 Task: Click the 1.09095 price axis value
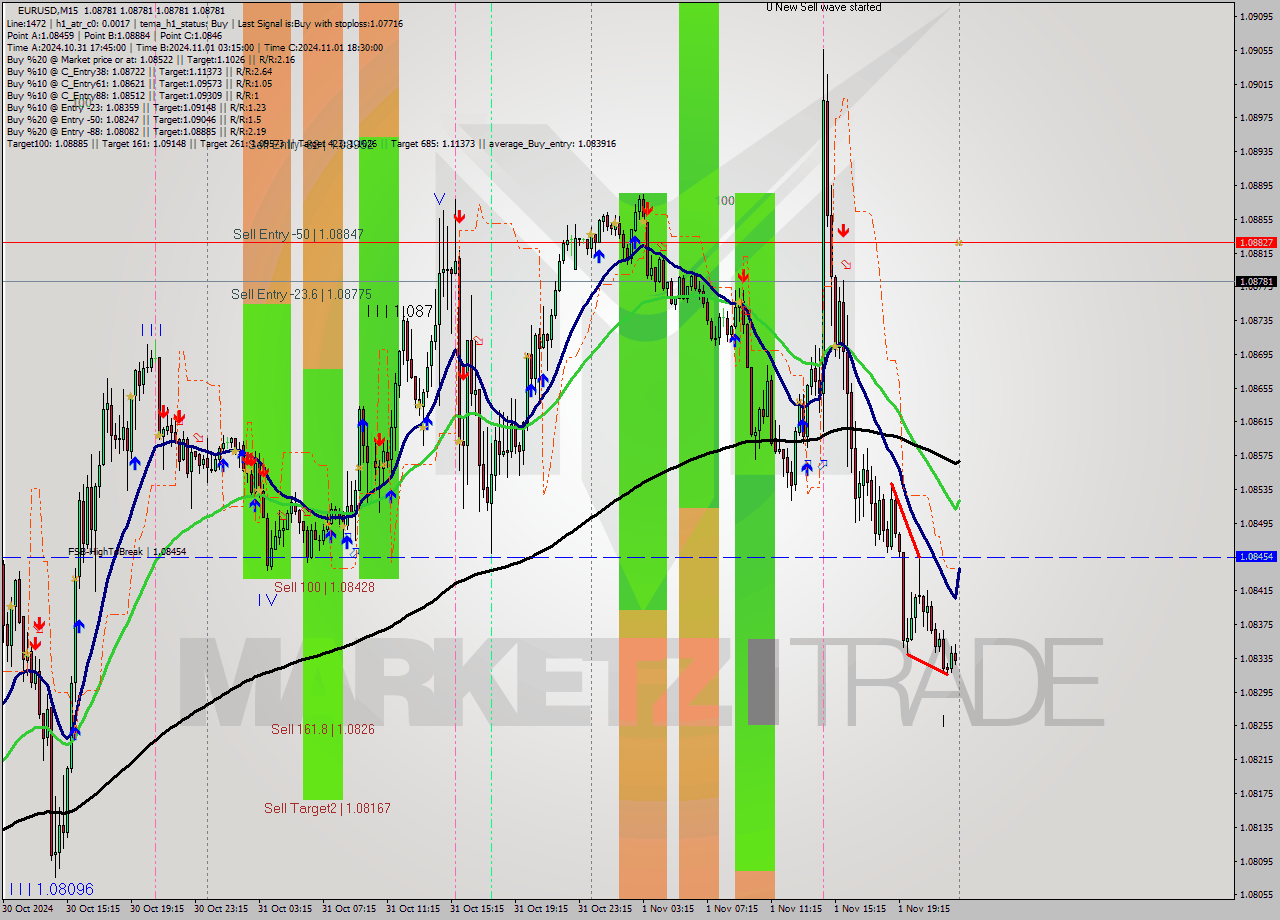click(x=1256, y=16)
